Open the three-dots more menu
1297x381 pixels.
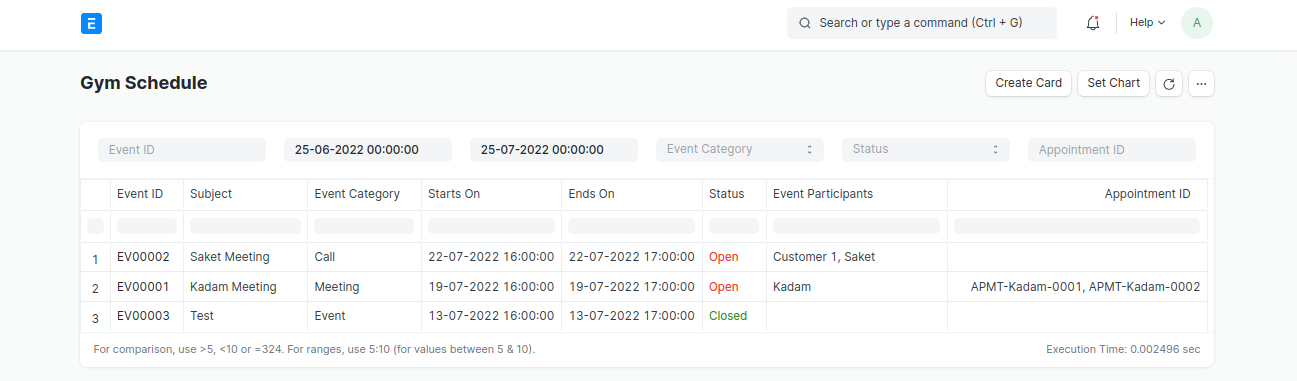(1201, 84)
